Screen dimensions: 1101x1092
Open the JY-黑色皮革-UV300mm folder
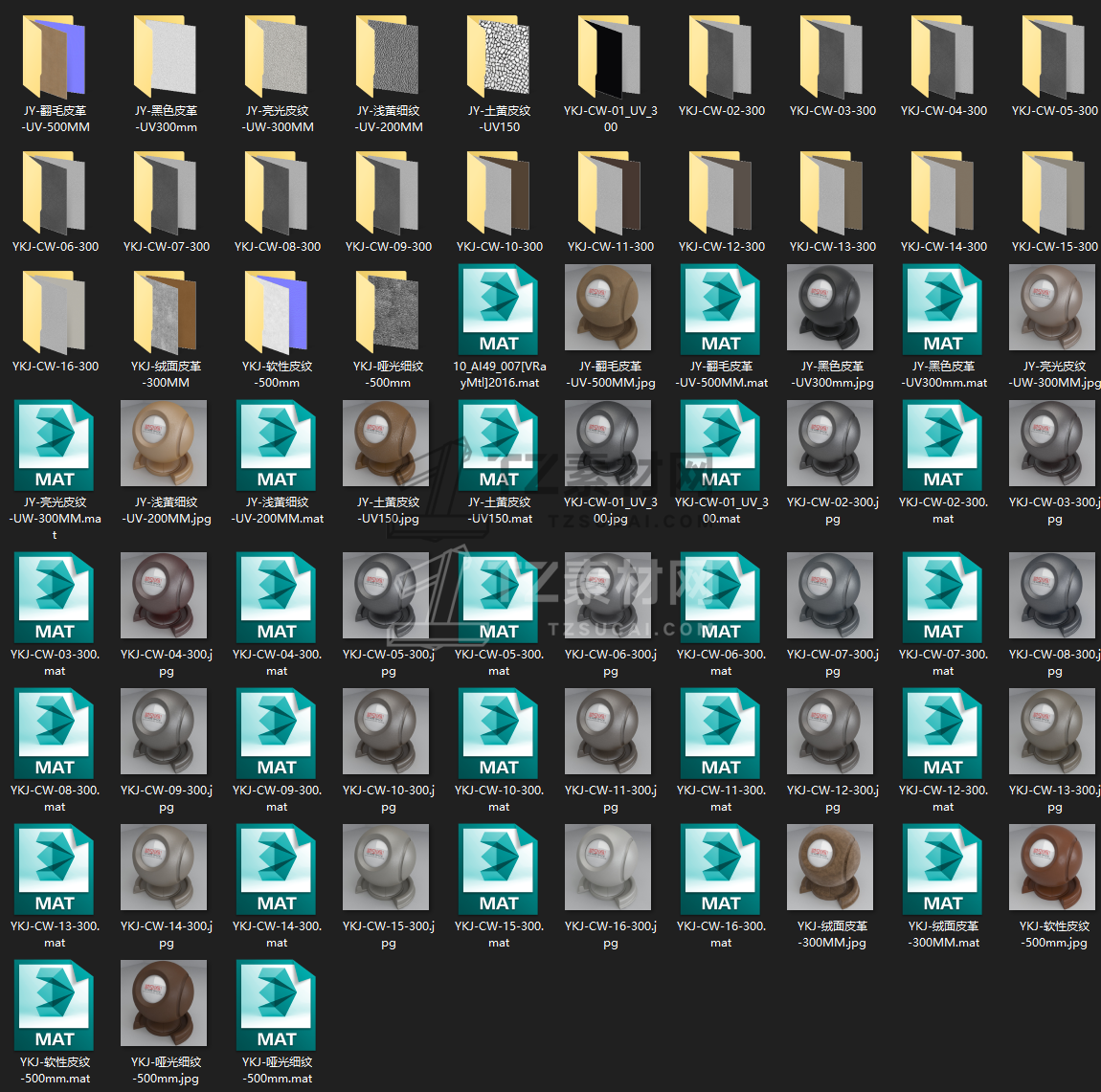coord(166,57)
